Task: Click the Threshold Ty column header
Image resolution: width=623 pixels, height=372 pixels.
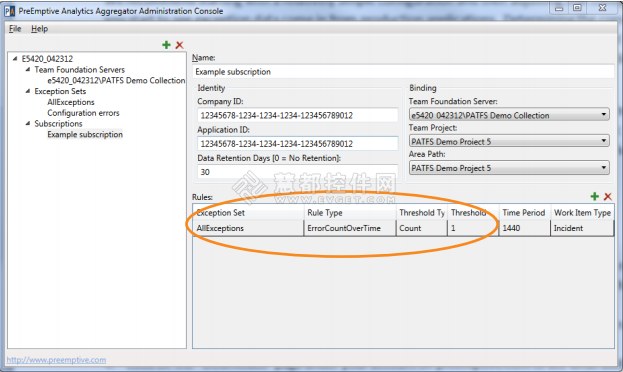Action: click(x=422, y=213)
